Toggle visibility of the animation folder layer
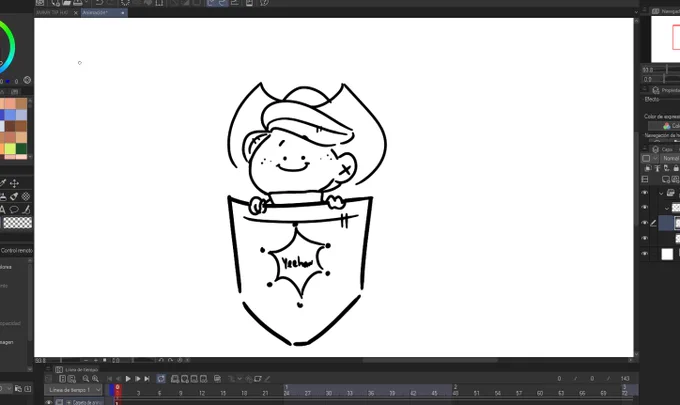 [645, 193]
